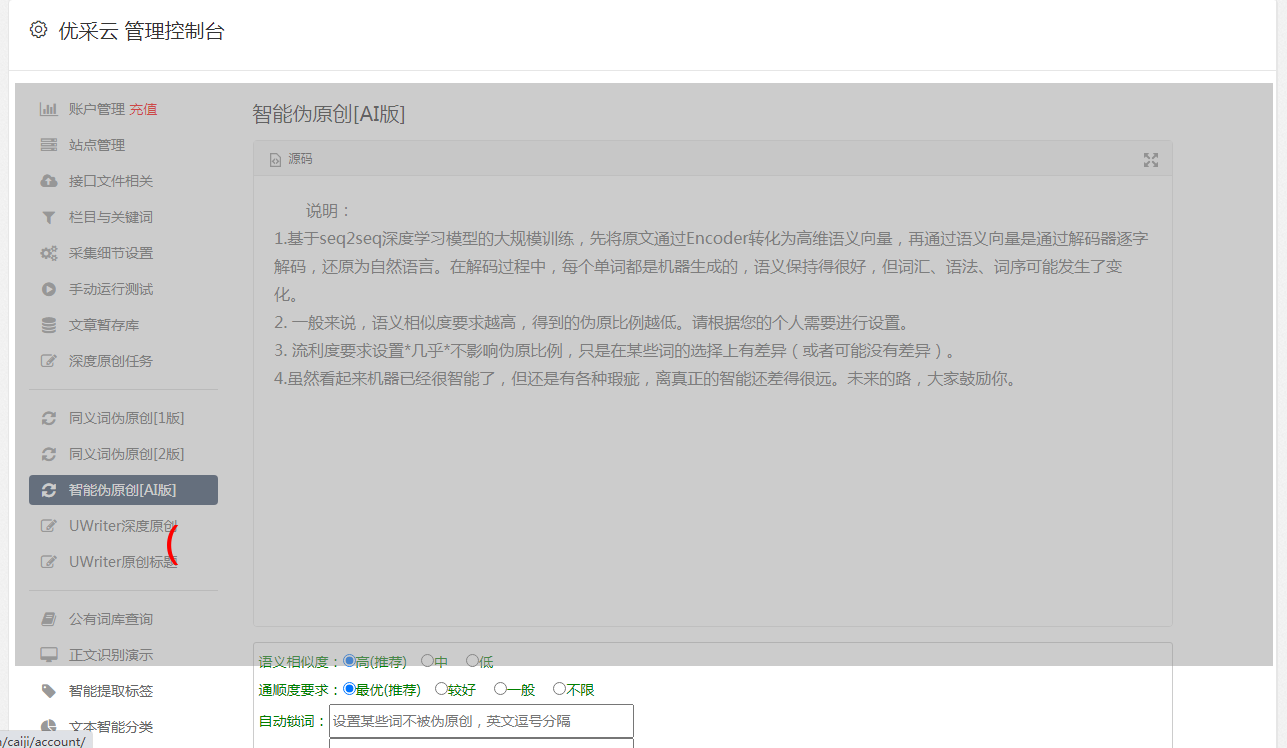Click inside the editor text area
The image size is (1287, 748).
tap(712, 401)
